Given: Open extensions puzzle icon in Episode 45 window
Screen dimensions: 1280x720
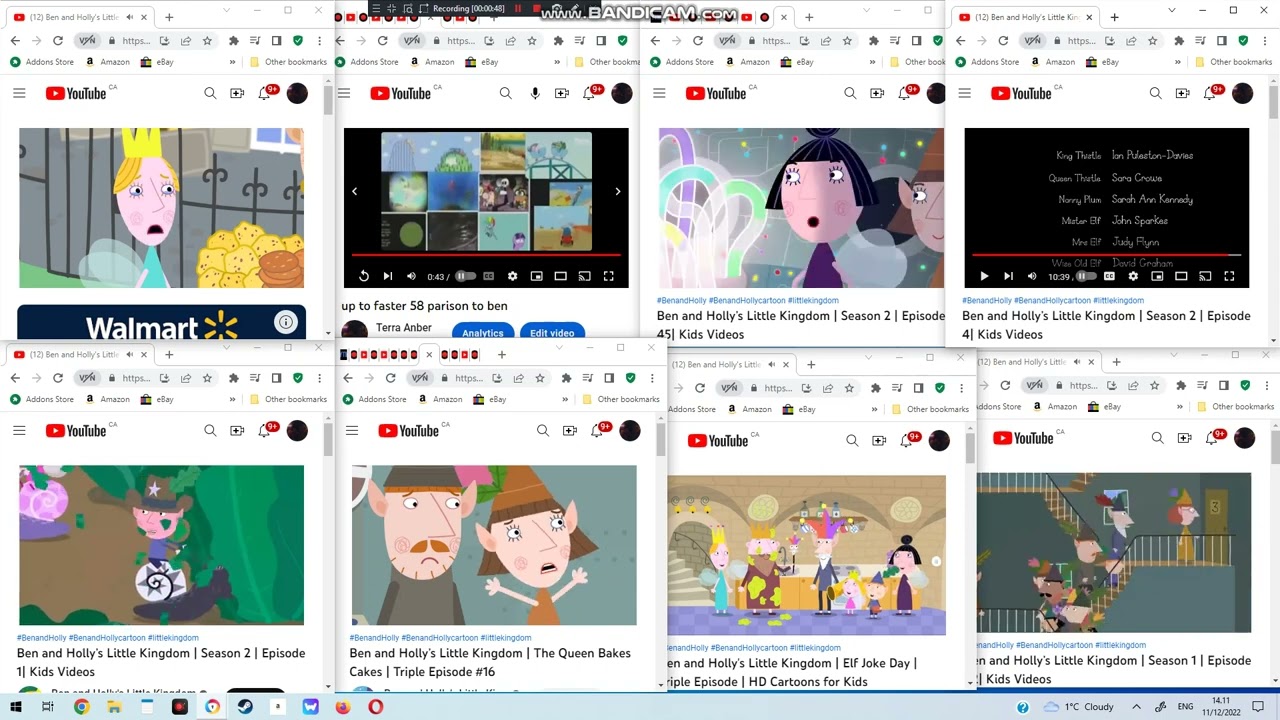Looking at the screenshot, I should (873, 41).
